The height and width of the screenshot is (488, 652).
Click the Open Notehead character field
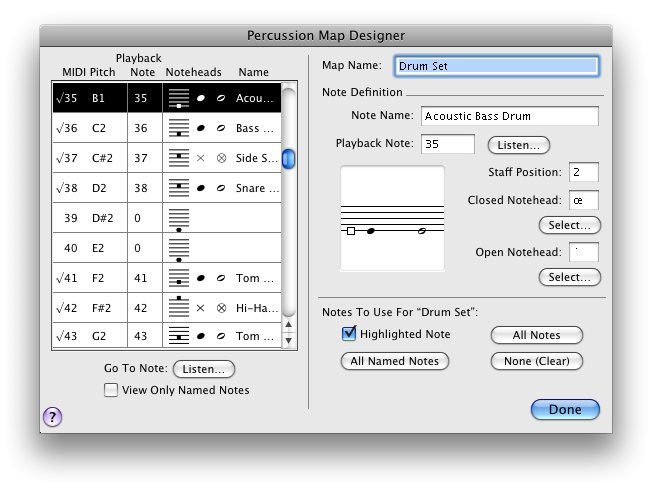point(584,252)
